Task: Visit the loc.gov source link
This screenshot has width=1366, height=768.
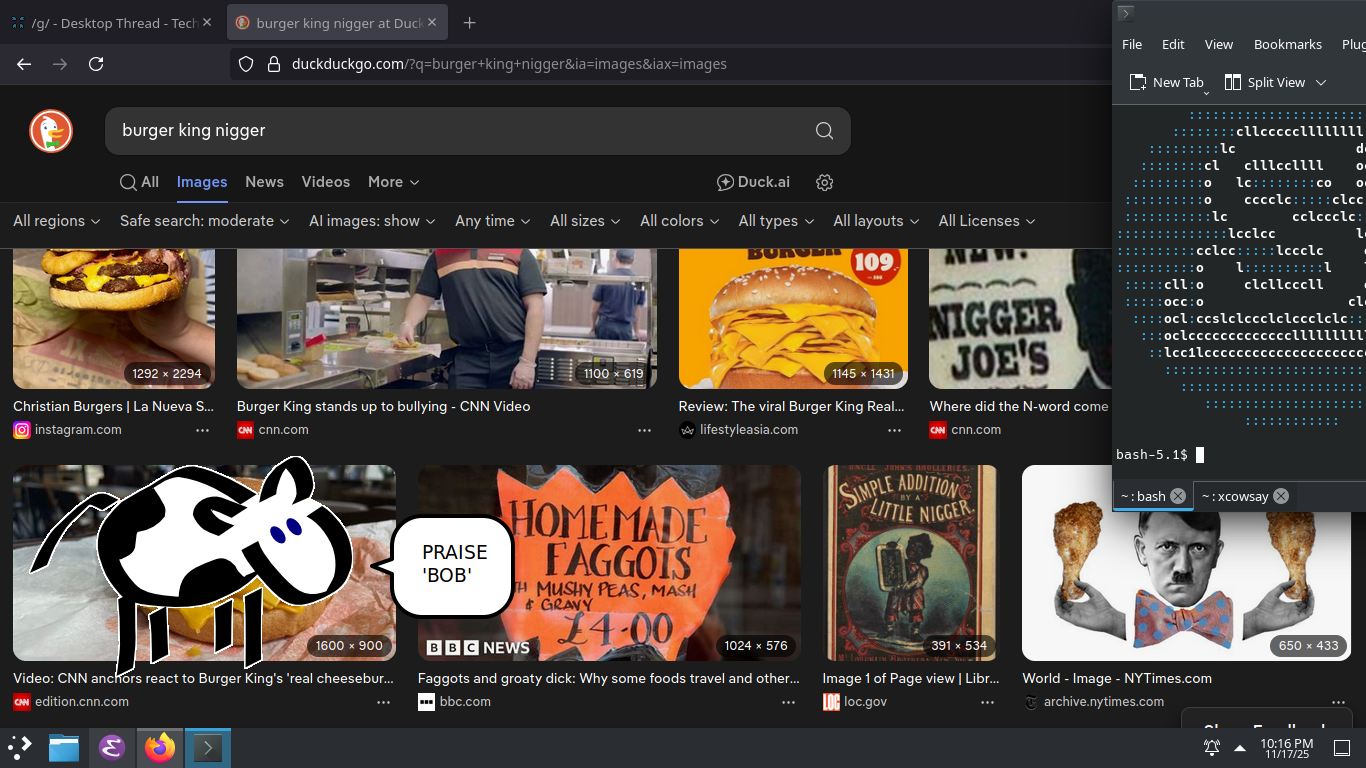Action: [x=866, y=702]
